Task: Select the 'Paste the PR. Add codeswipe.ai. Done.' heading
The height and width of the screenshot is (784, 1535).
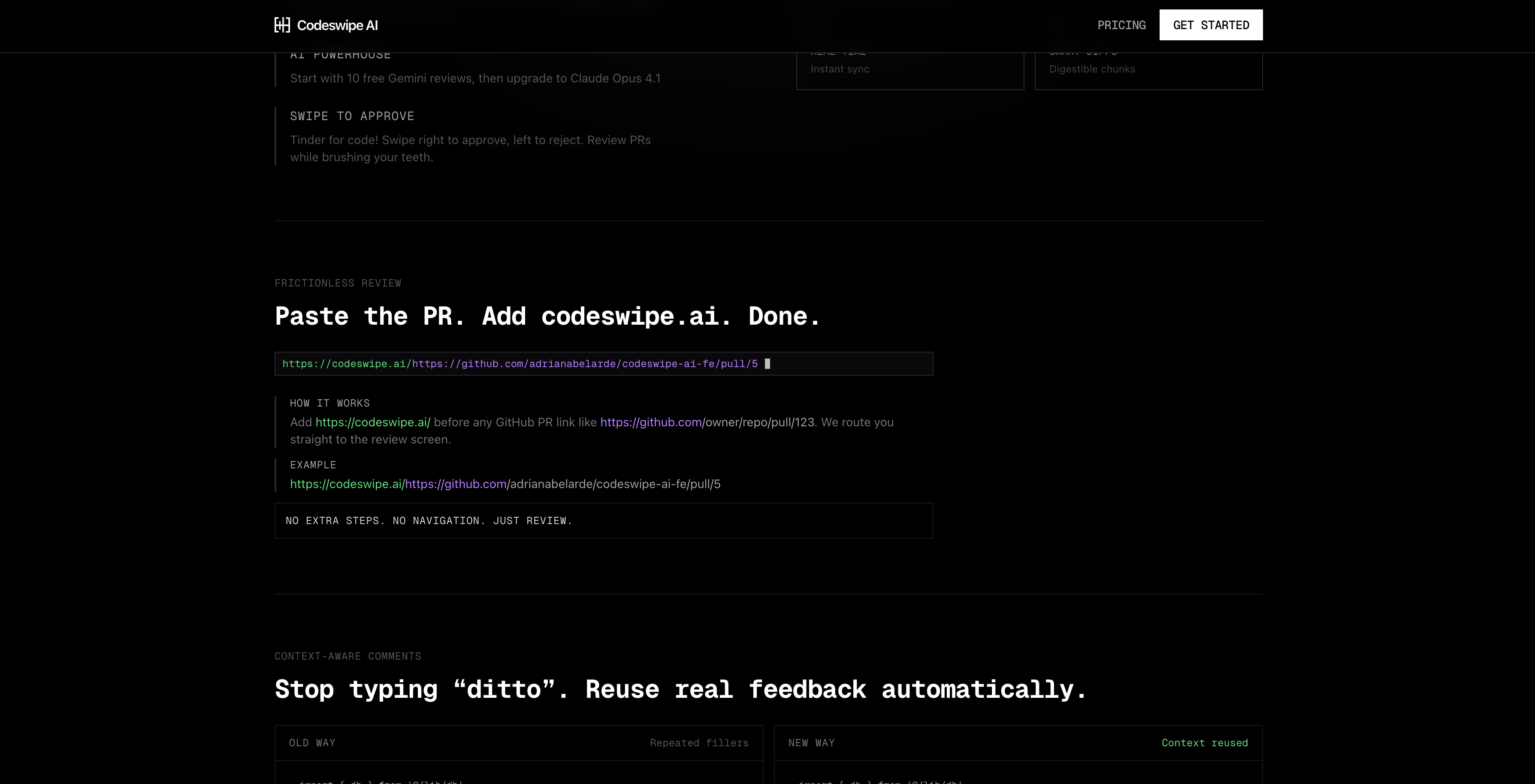Action: coord(547,317)
